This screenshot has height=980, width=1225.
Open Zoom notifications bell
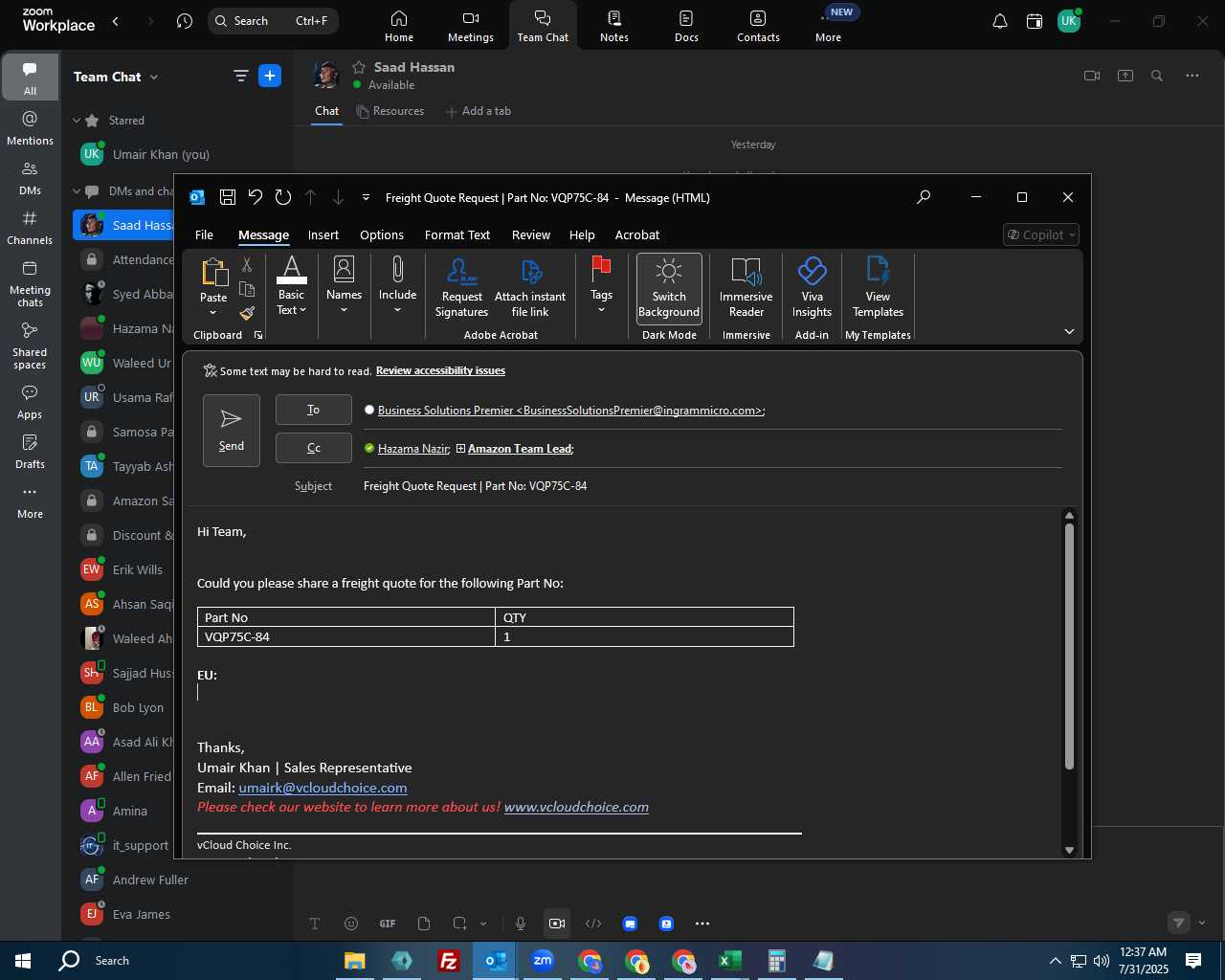point(1000,21)
